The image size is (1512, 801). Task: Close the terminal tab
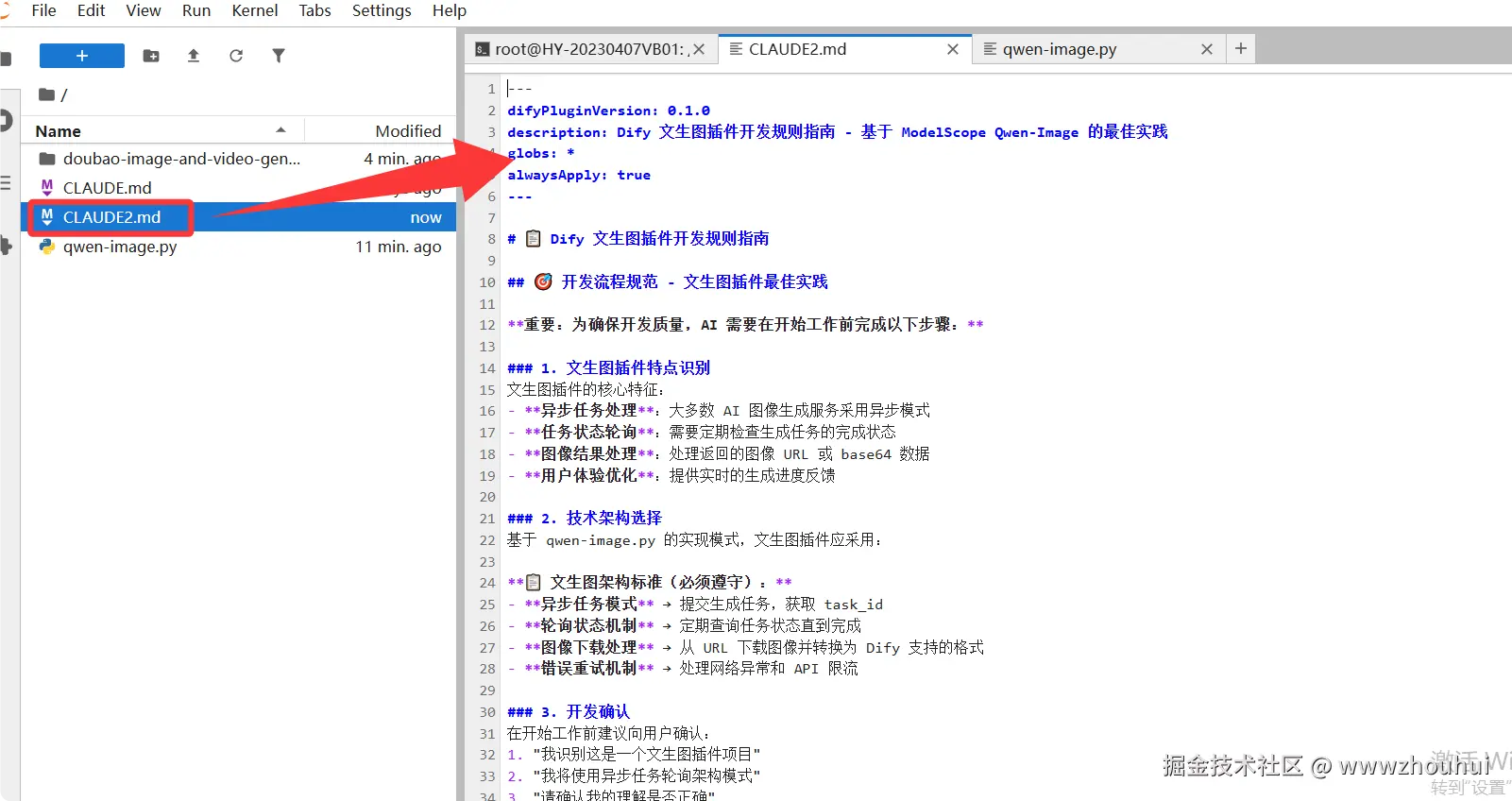pyautogui.click(x=699, y=49)
